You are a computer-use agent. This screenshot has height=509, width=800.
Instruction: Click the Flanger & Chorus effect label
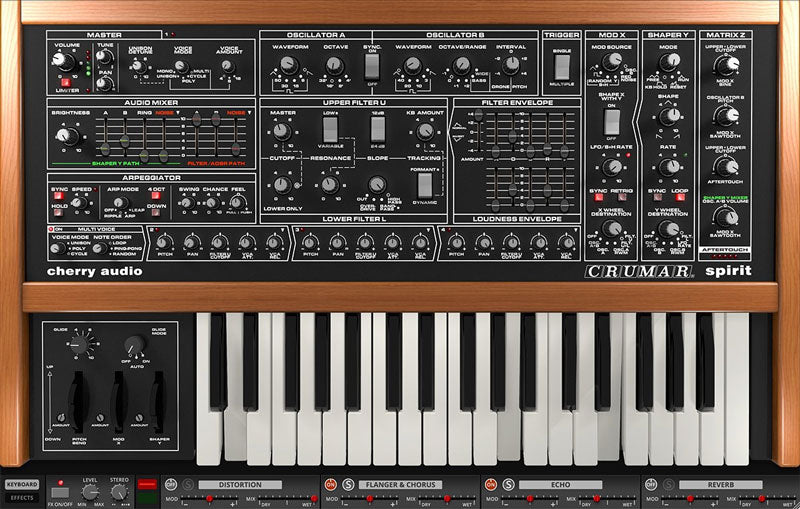pos(400,485)
